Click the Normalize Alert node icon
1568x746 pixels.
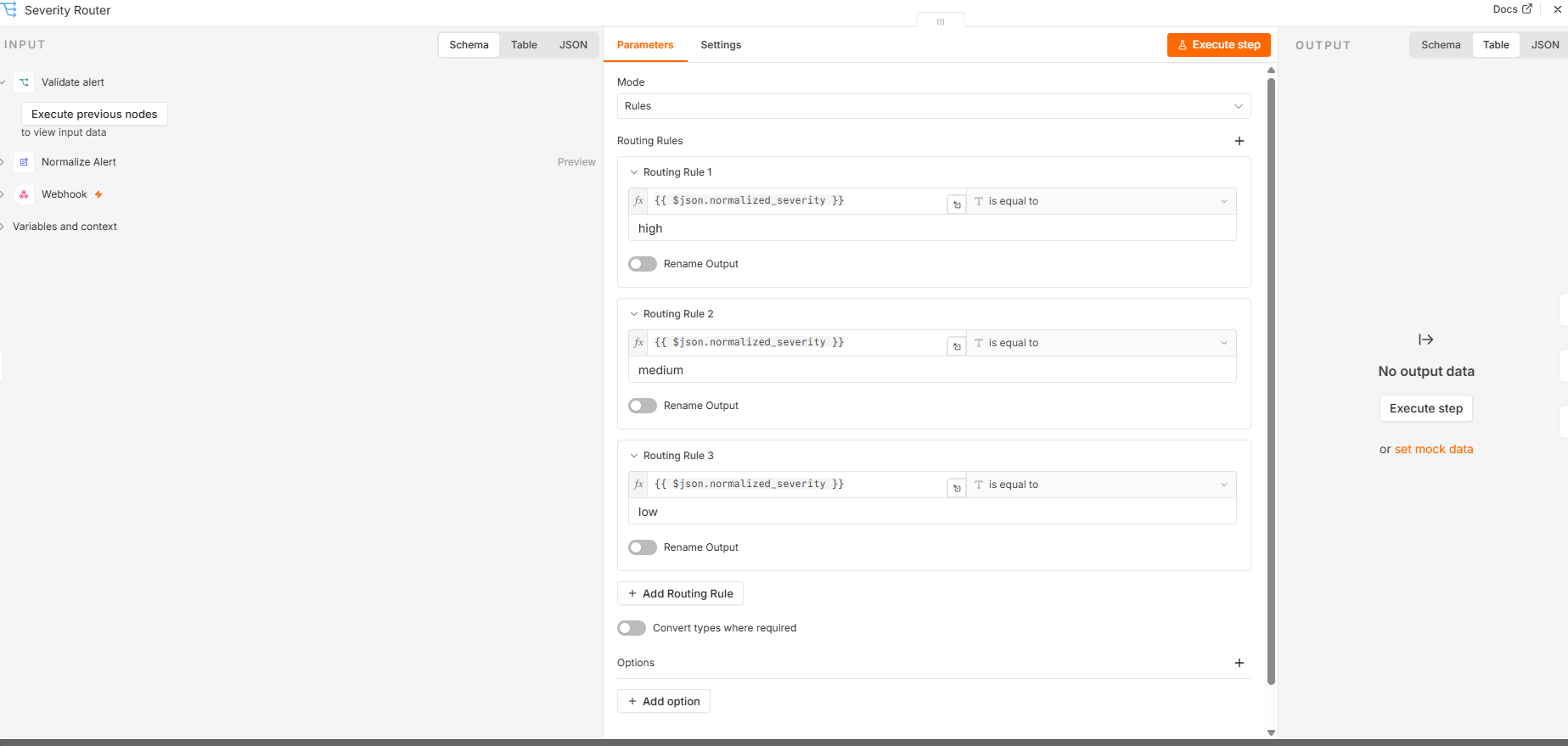[x=24, y=162]
